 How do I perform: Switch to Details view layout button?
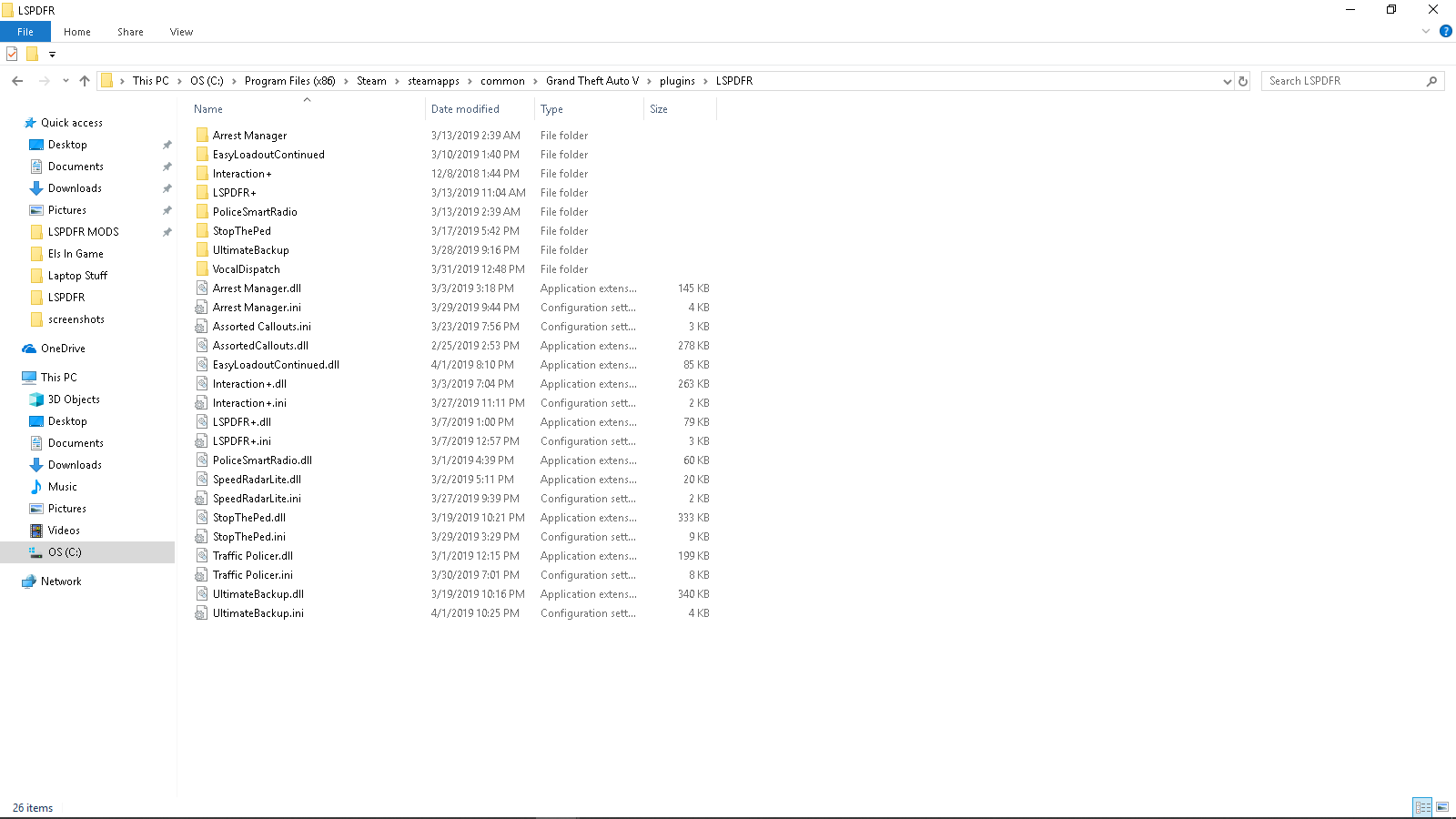click(1422, 807)
